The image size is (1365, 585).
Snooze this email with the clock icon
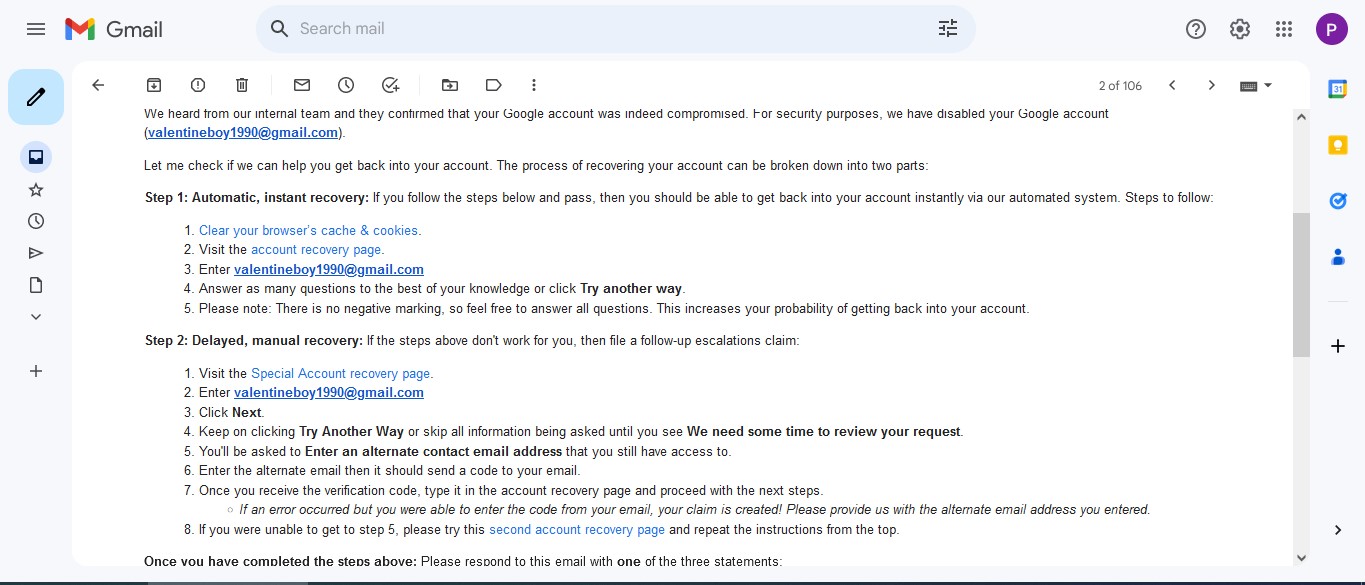coord(346,85)
